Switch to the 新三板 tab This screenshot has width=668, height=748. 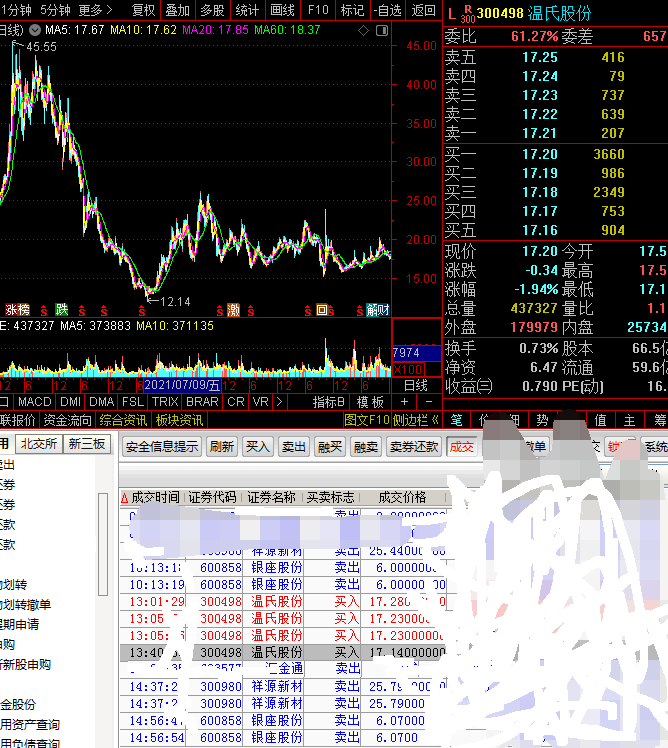(x=87, y=444)
